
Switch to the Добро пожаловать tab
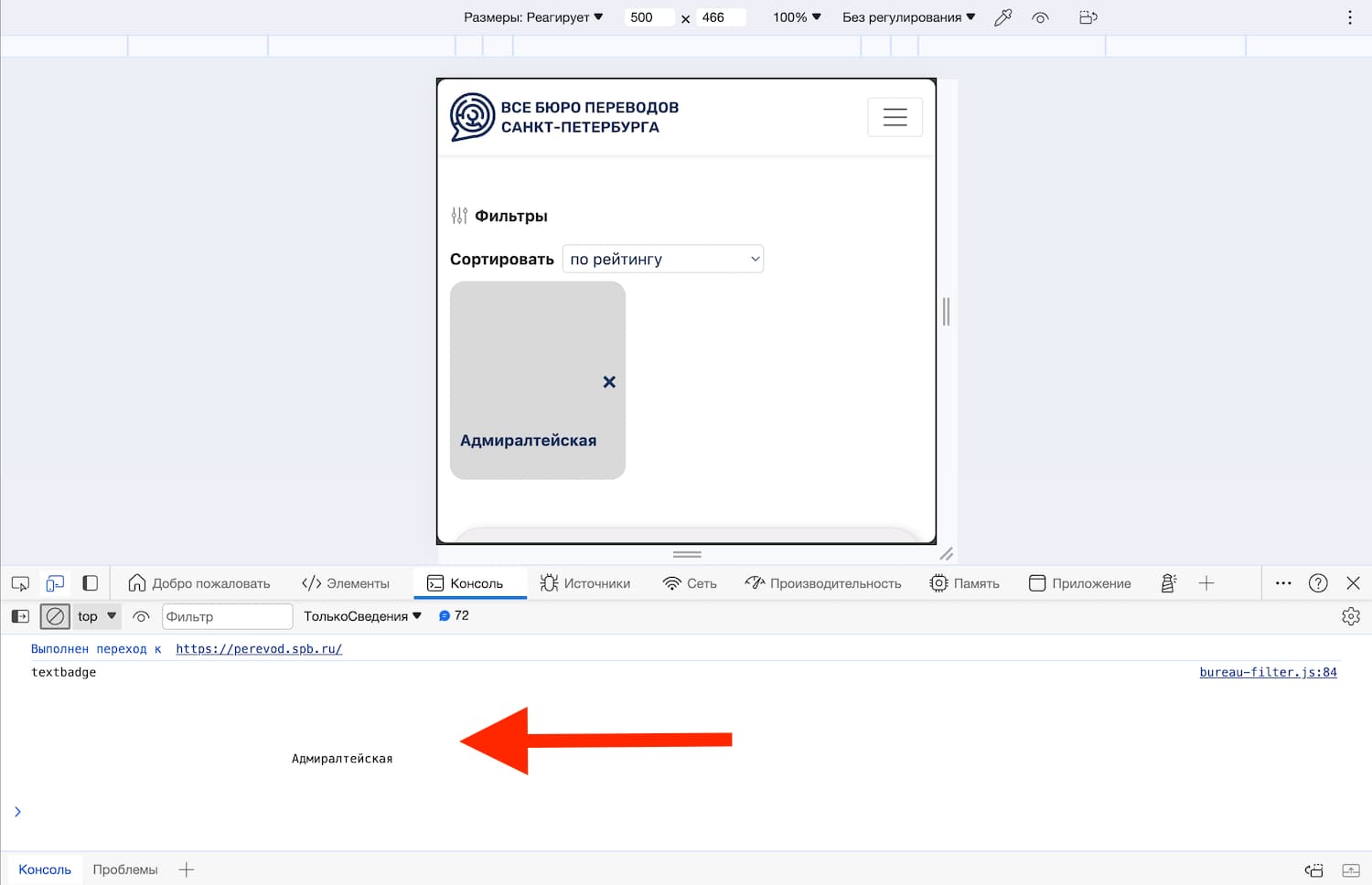(199, 583)
